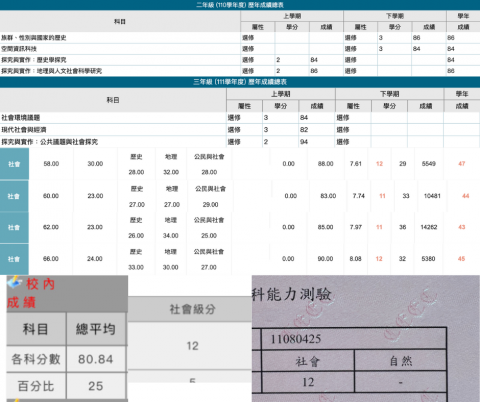480x402 pixels.
Task: Click the 歷史 score 33.00
Action: (136, 267)
